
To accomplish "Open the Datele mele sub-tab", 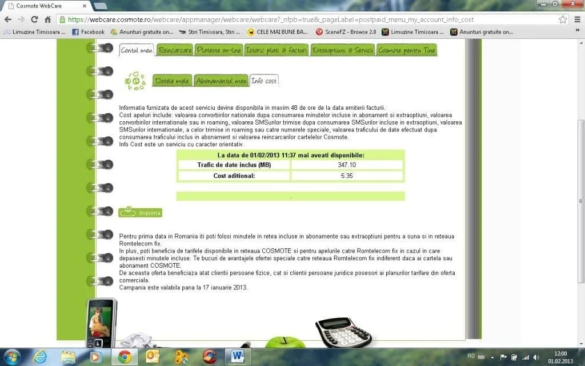I will (x=172, y=81).
